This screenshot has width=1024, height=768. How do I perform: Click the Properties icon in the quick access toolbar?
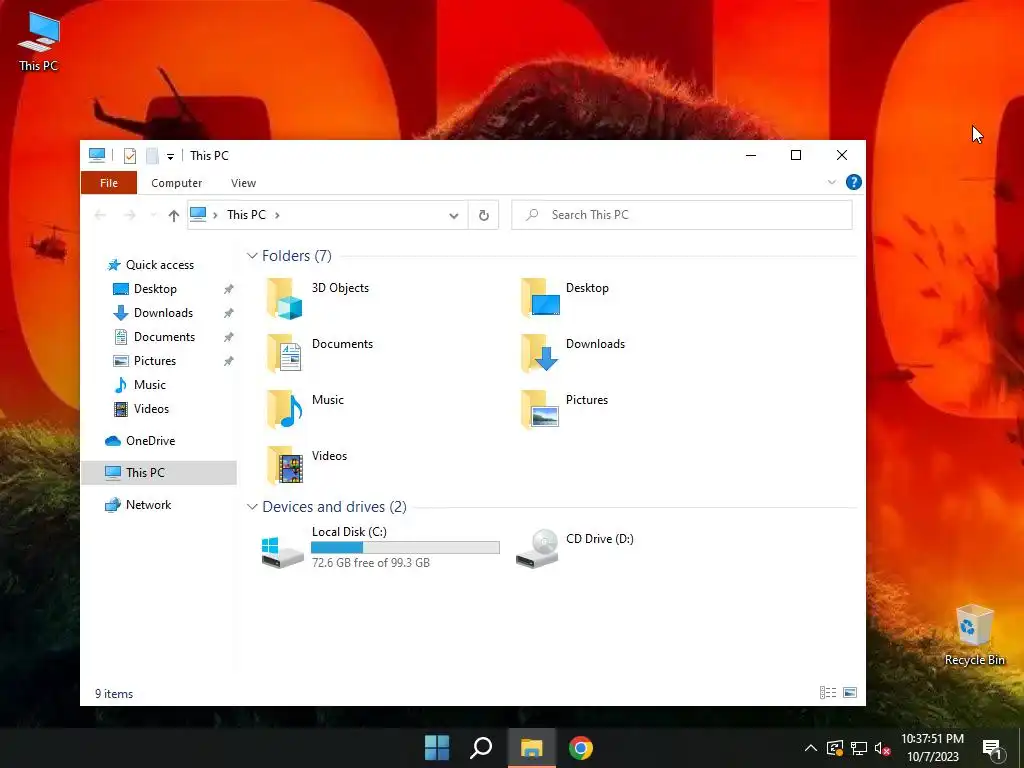130,155
